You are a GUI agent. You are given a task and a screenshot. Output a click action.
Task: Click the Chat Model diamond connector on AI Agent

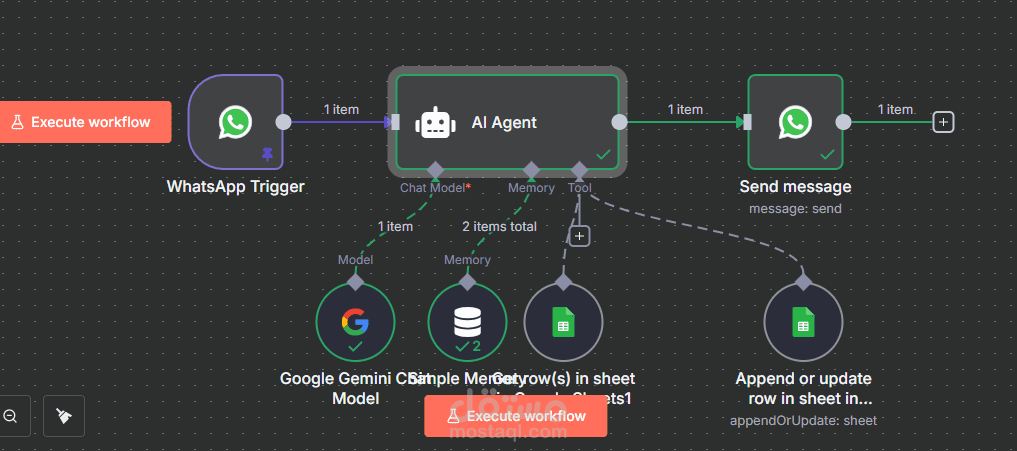pos(435,170)
